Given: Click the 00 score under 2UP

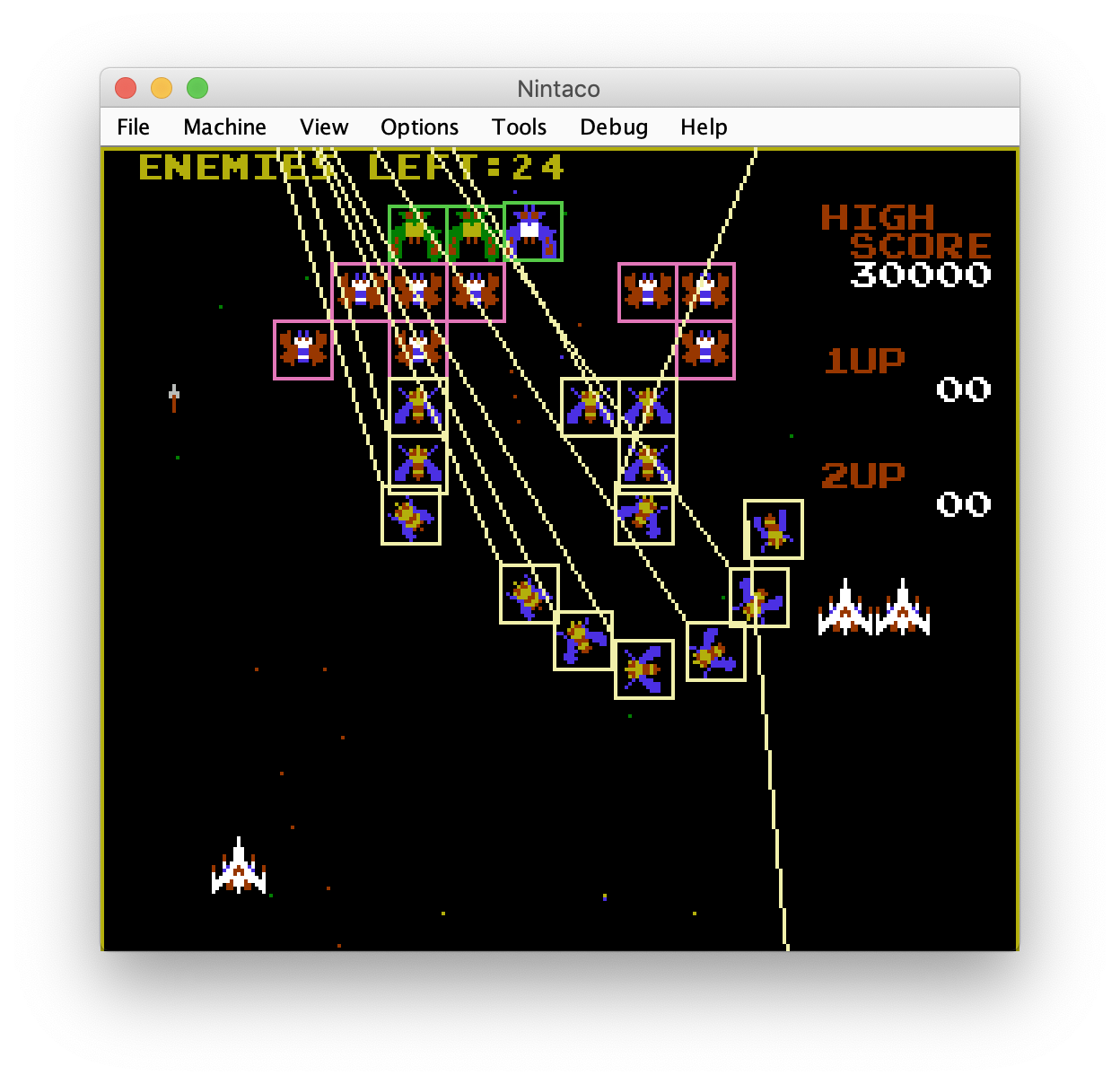Looking at the screenshot, I should point(964,504).
